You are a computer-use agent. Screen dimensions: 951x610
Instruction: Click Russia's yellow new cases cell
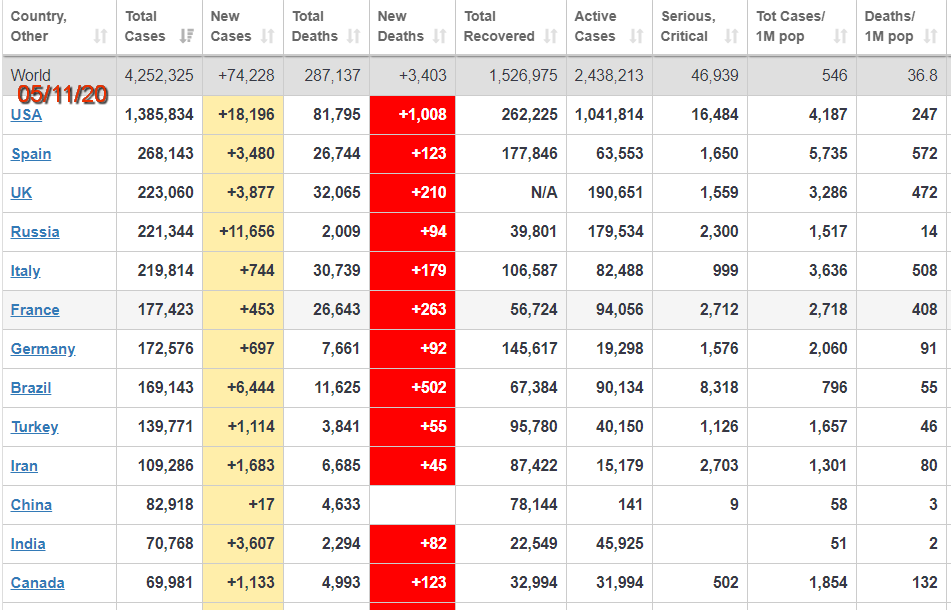243,232
